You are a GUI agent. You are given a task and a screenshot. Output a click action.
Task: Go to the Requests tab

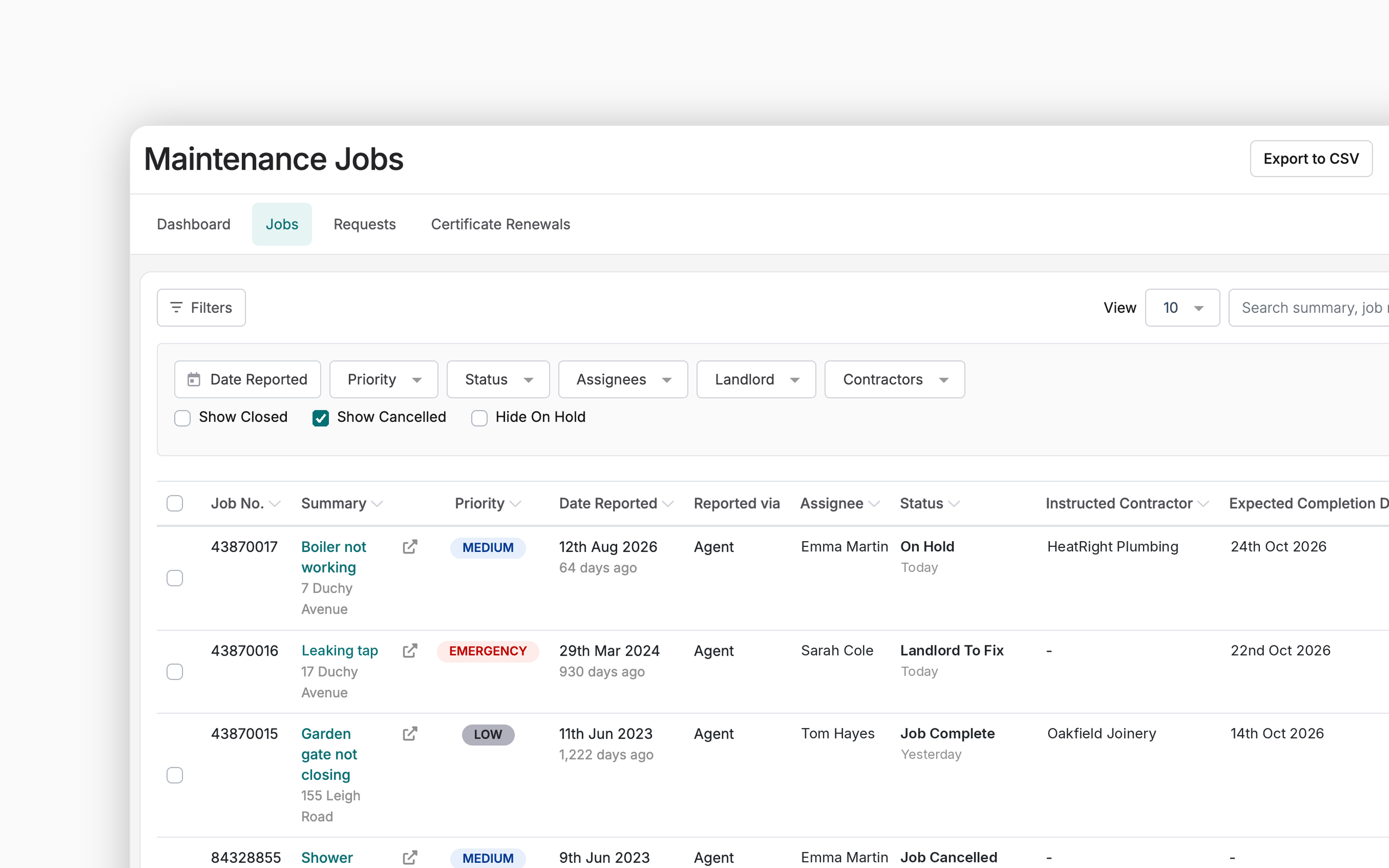365,224
